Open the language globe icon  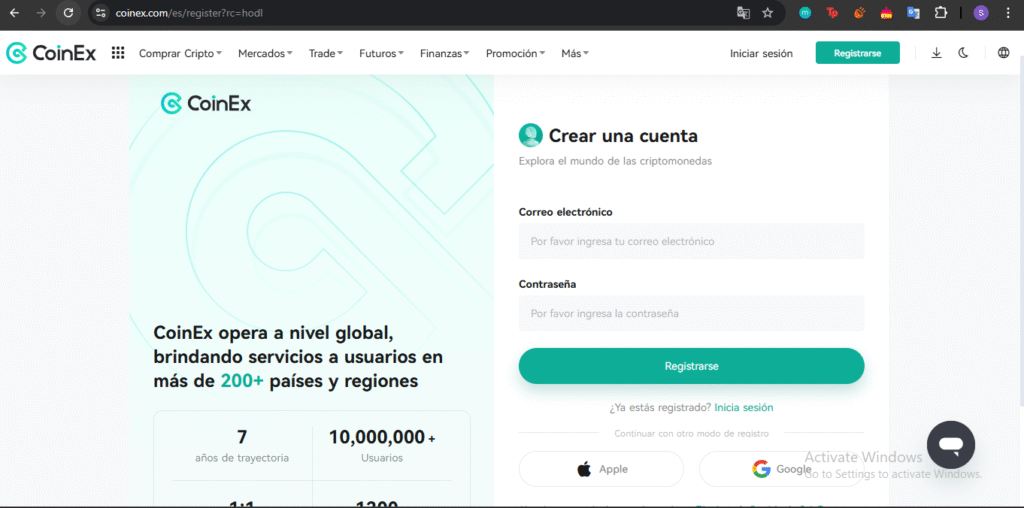[x=1004, y=54]
